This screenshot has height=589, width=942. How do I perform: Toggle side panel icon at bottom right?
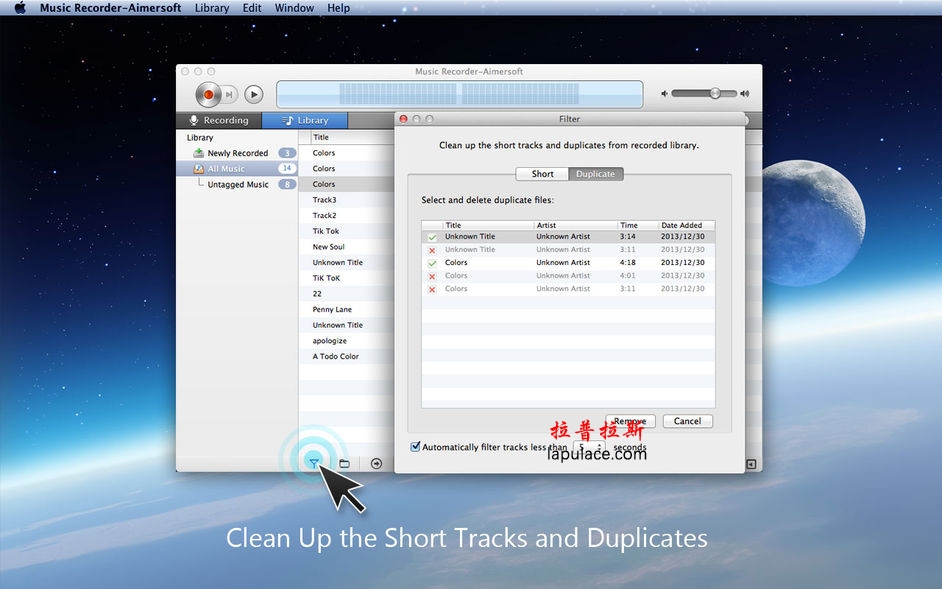point(751,464)
